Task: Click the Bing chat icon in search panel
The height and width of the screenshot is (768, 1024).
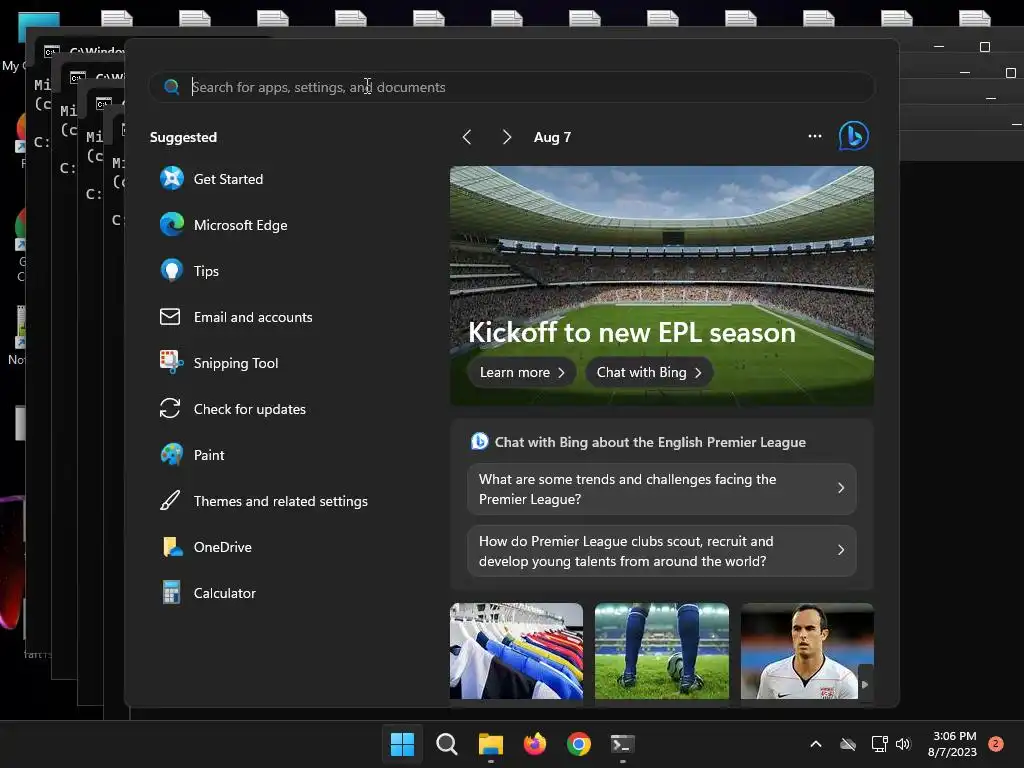Action: click(854, 136)
